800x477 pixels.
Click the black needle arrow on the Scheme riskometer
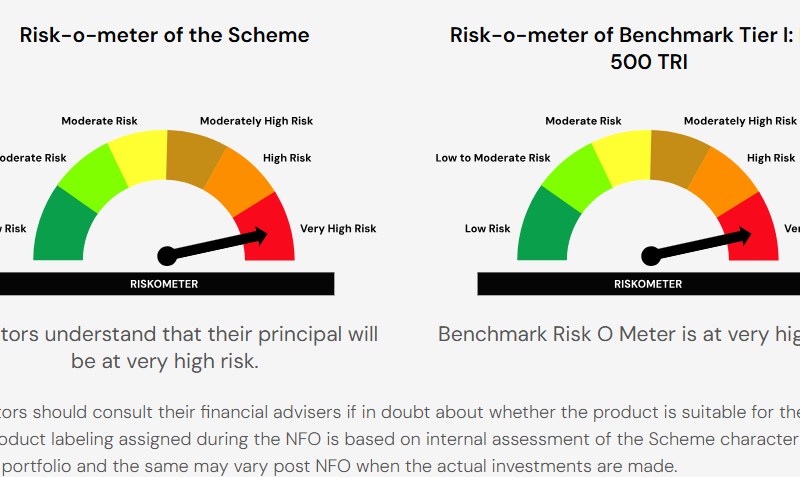pos(215,246)
